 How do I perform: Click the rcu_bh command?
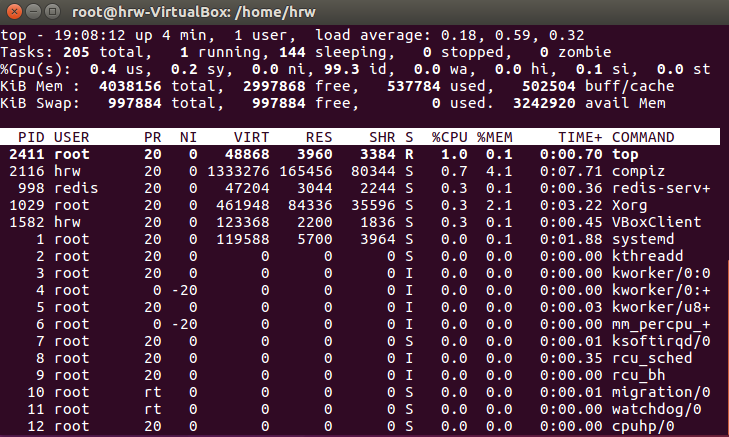click(x=638, y=376)
